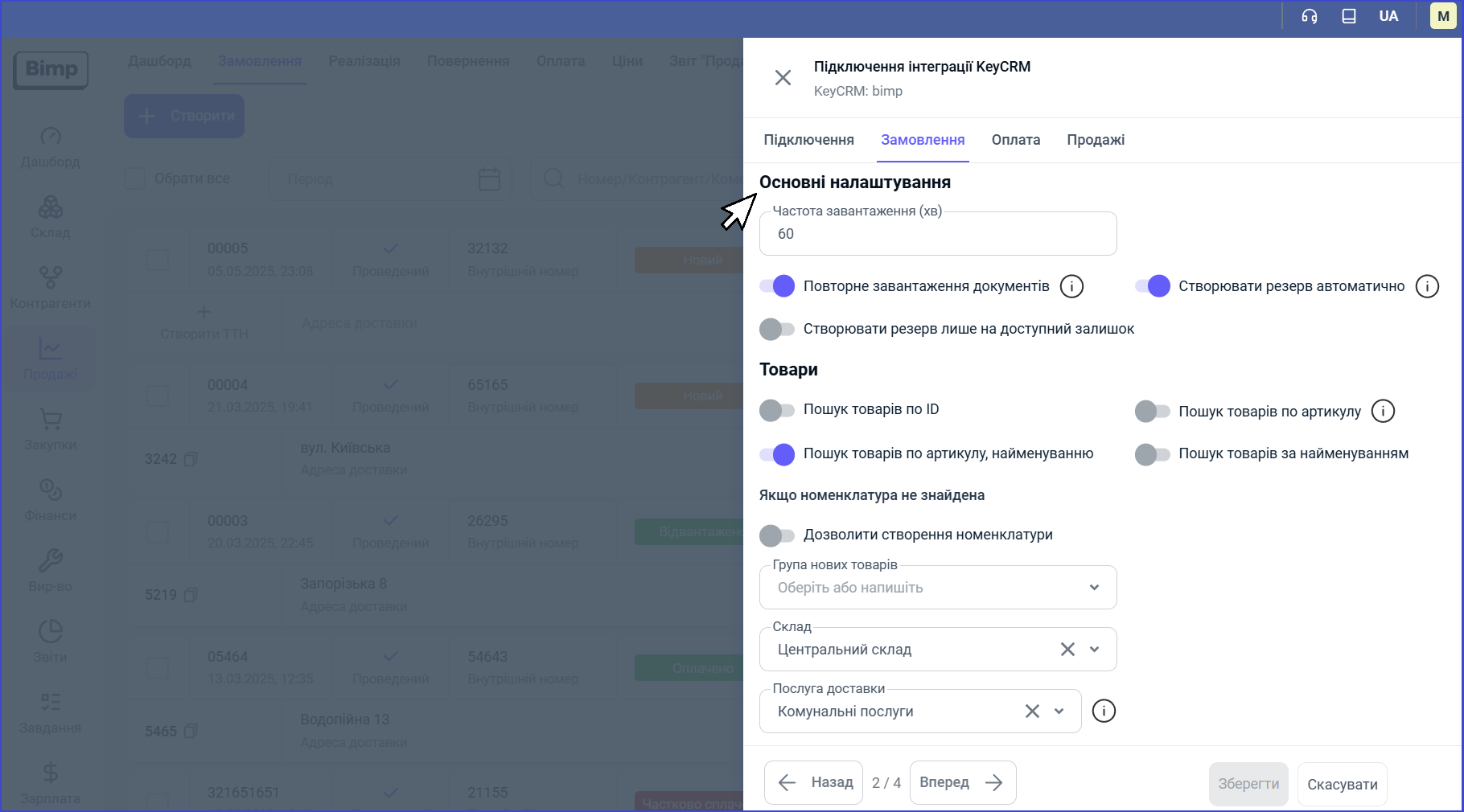
Task: Open info for Повторне завантаження документів
Action: [x=1071, y=286]
